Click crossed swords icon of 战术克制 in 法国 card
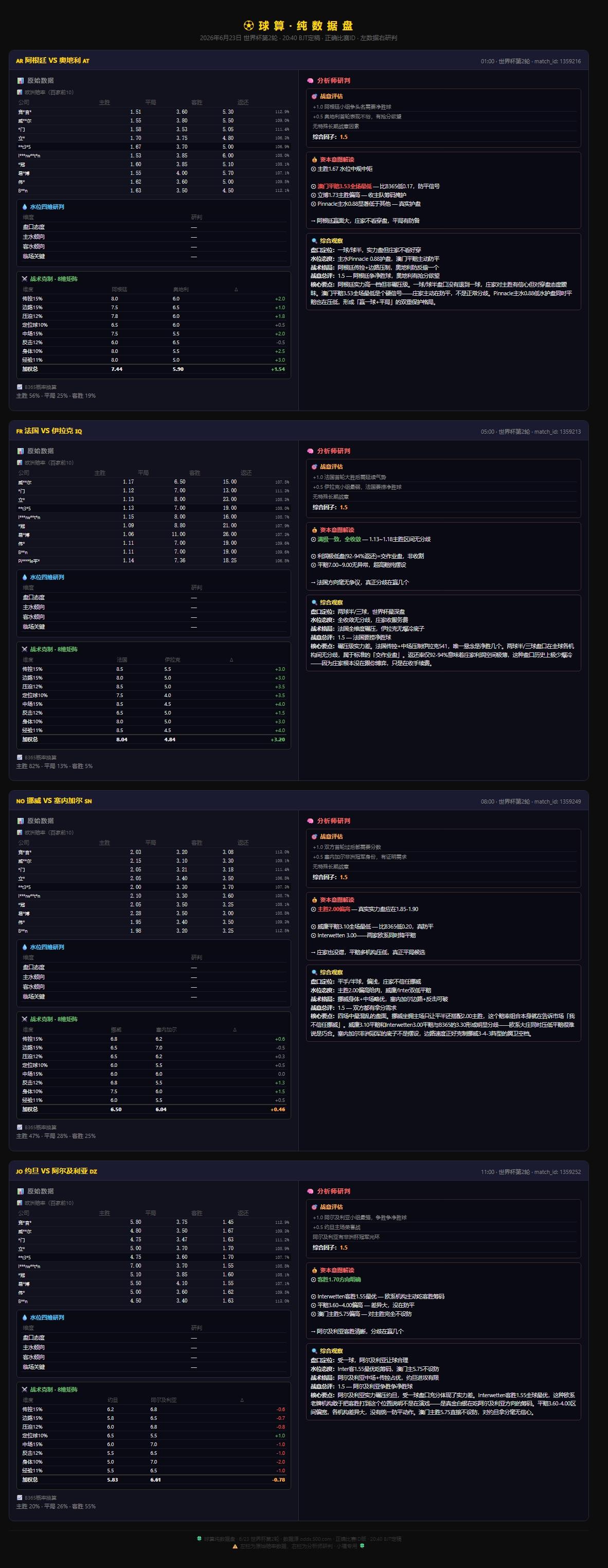608x1568 pixels. click(x=25, y=650)
